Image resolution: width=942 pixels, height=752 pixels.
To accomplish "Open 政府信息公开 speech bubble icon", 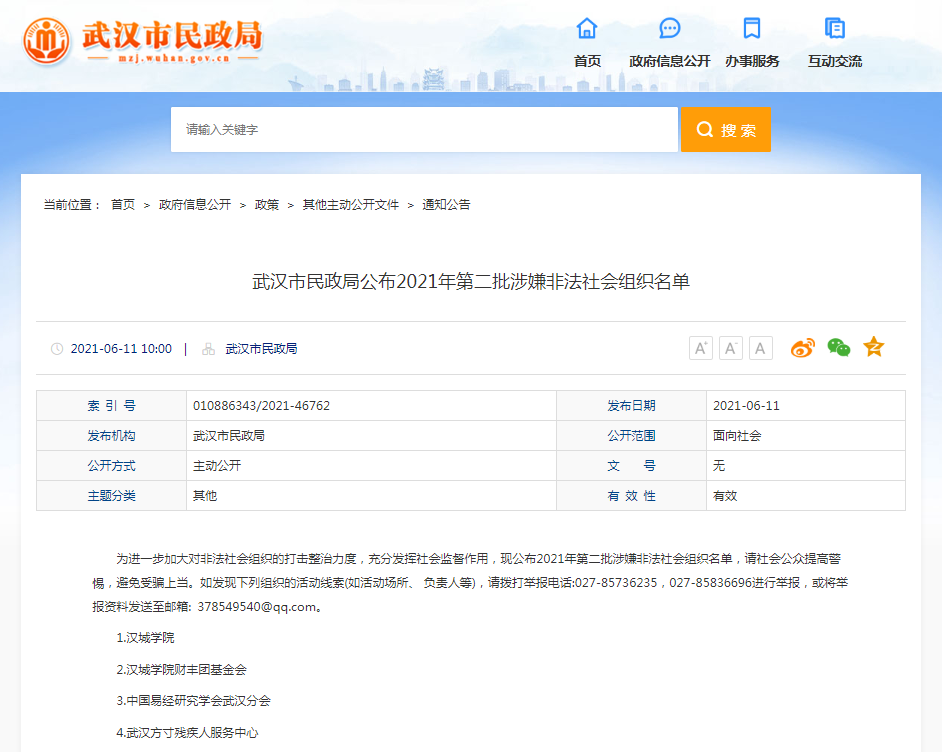I will point(670,28).
